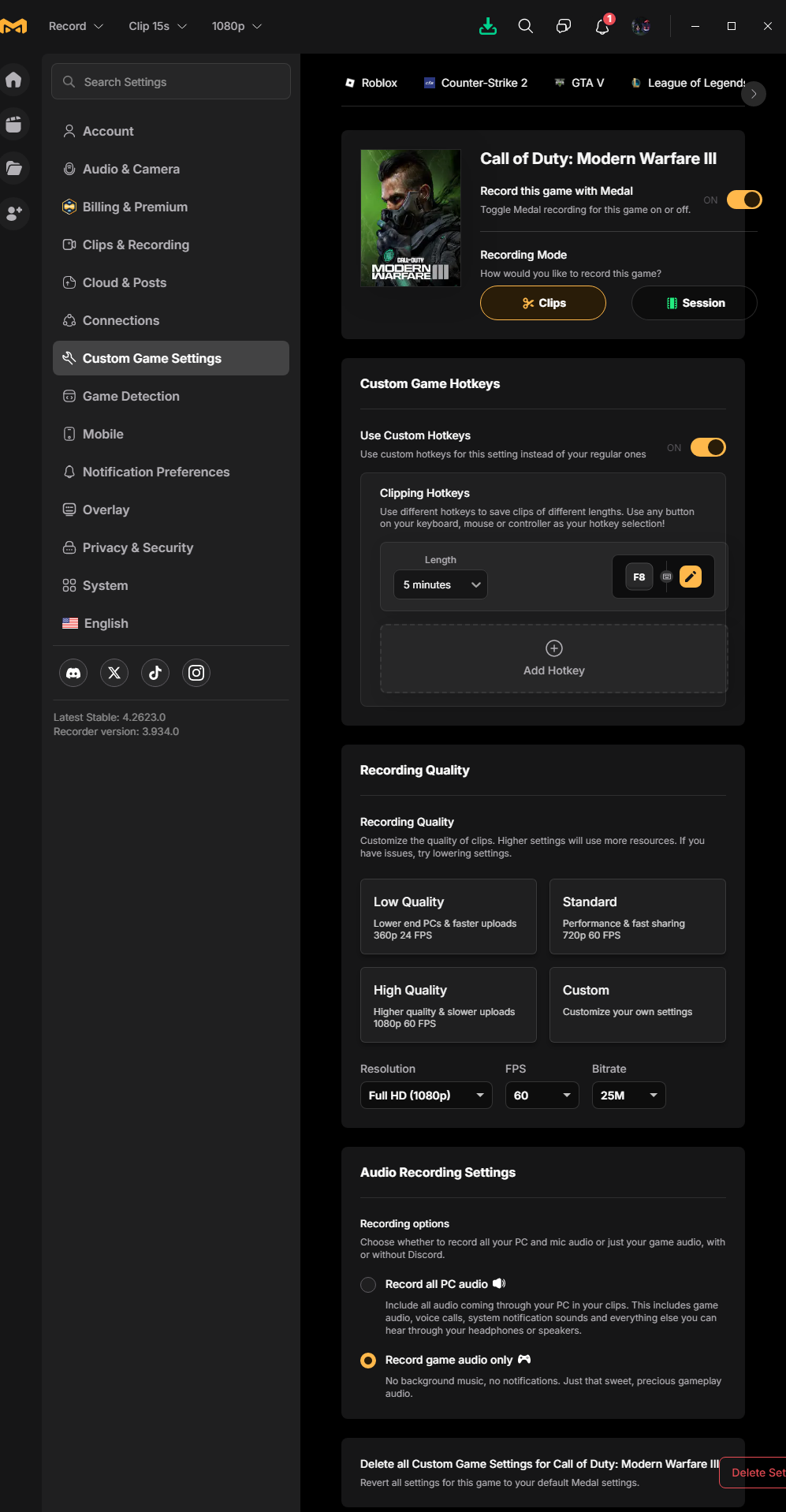
Task: Open Clips & Recording settings
Action: 171,245
